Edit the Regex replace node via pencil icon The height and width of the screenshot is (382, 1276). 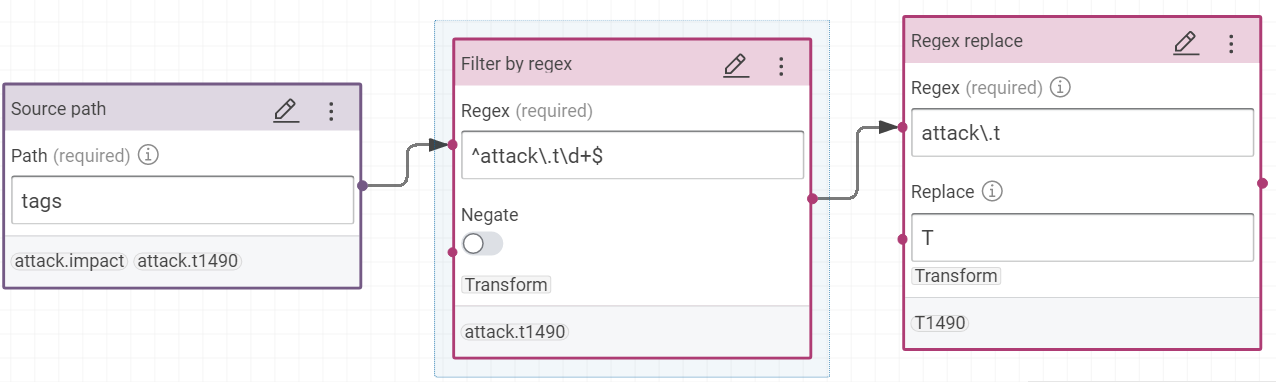click(1185, 43)
